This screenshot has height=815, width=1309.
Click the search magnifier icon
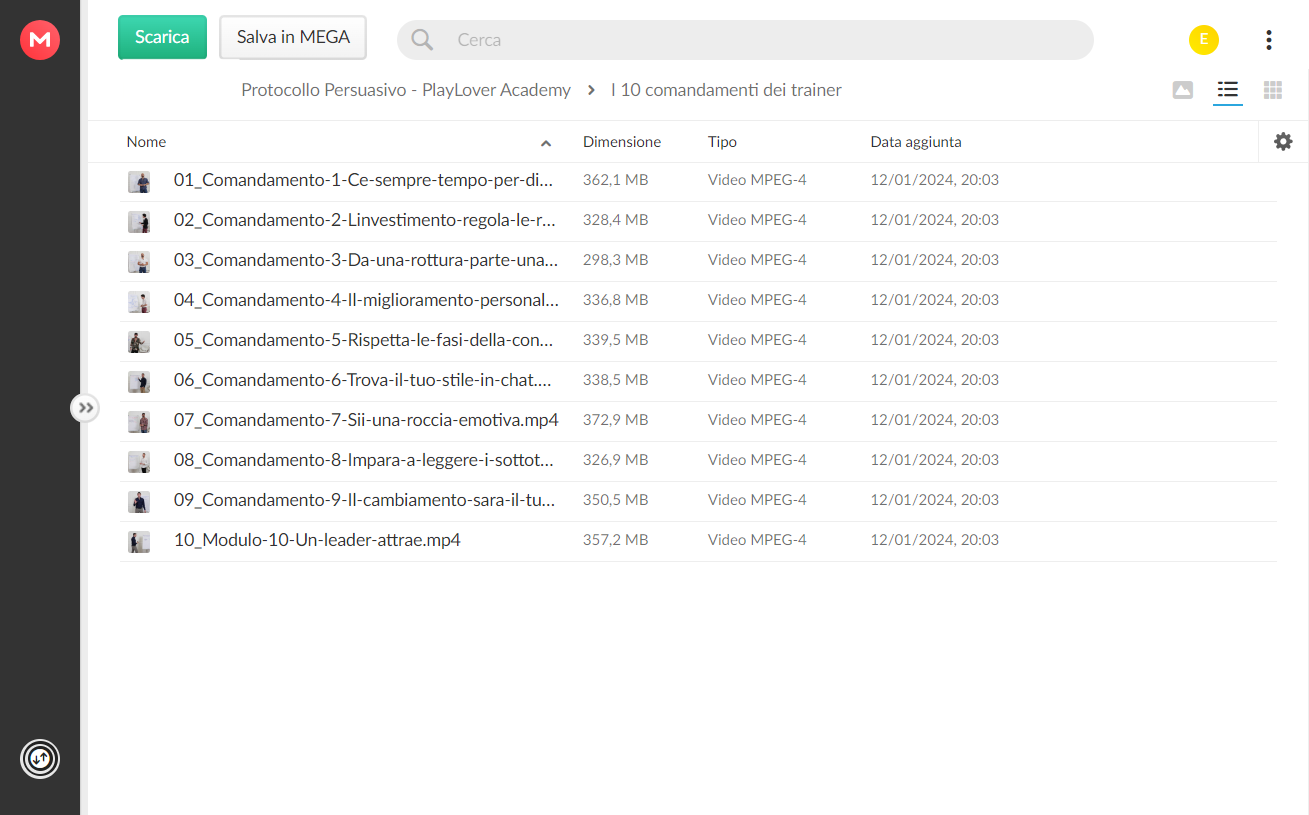[x=422, y=40]
